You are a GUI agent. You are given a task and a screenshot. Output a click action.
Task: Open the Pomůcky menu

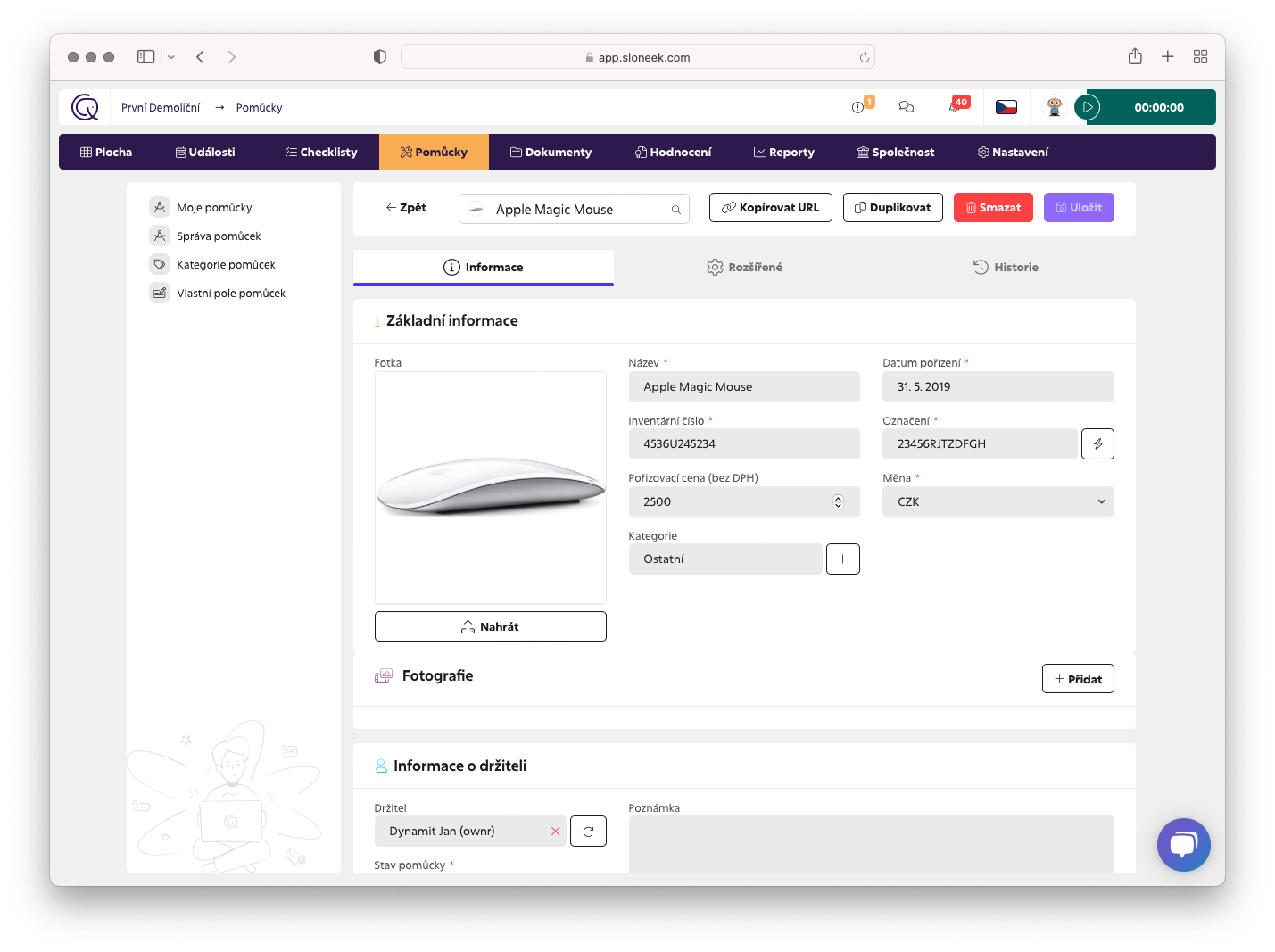tap(434, 152)
